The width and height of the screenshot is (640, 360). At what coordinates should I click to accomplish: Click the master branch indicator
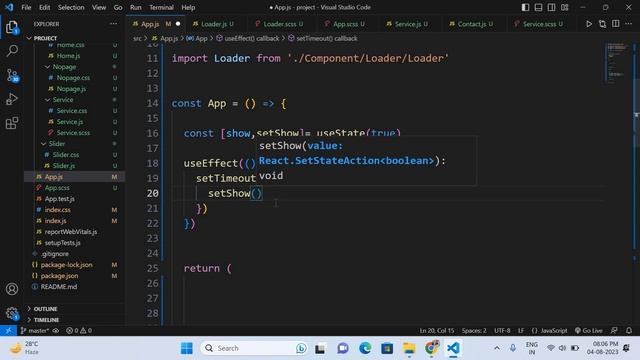coord(35,331)
